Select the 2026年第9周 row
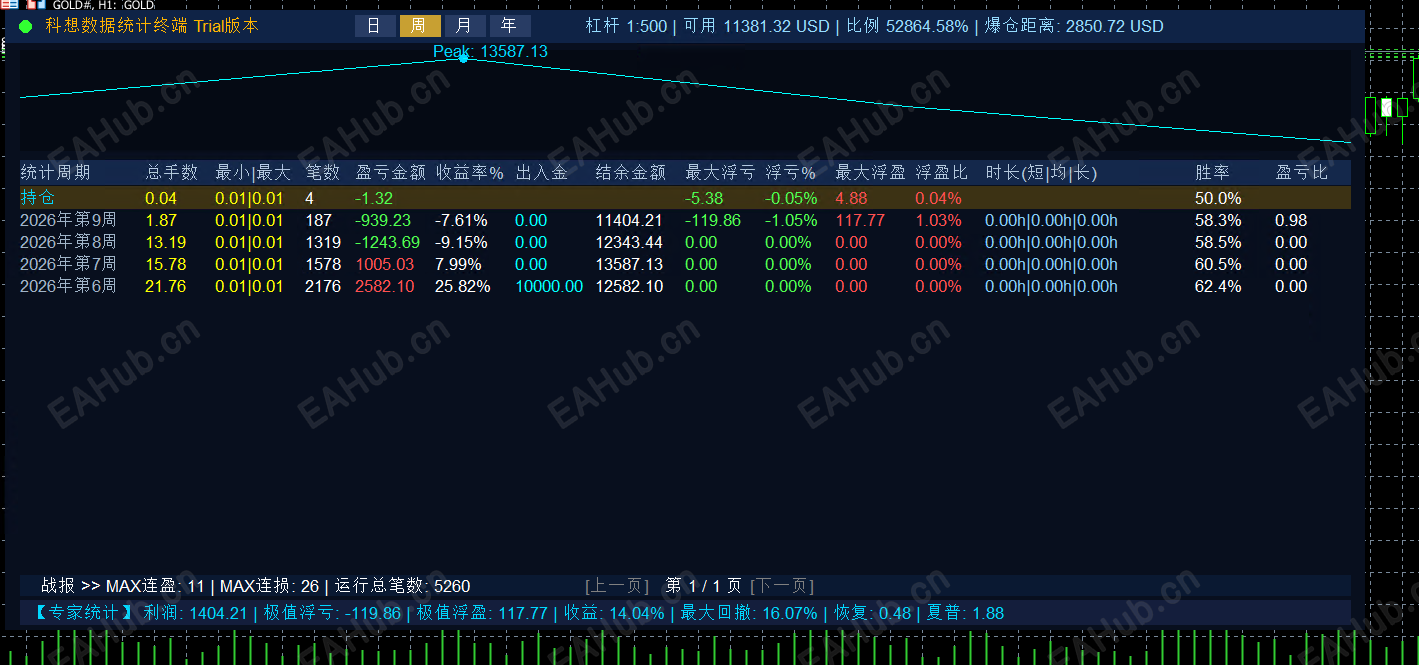1419x665 pixels. tap(685, 220)
